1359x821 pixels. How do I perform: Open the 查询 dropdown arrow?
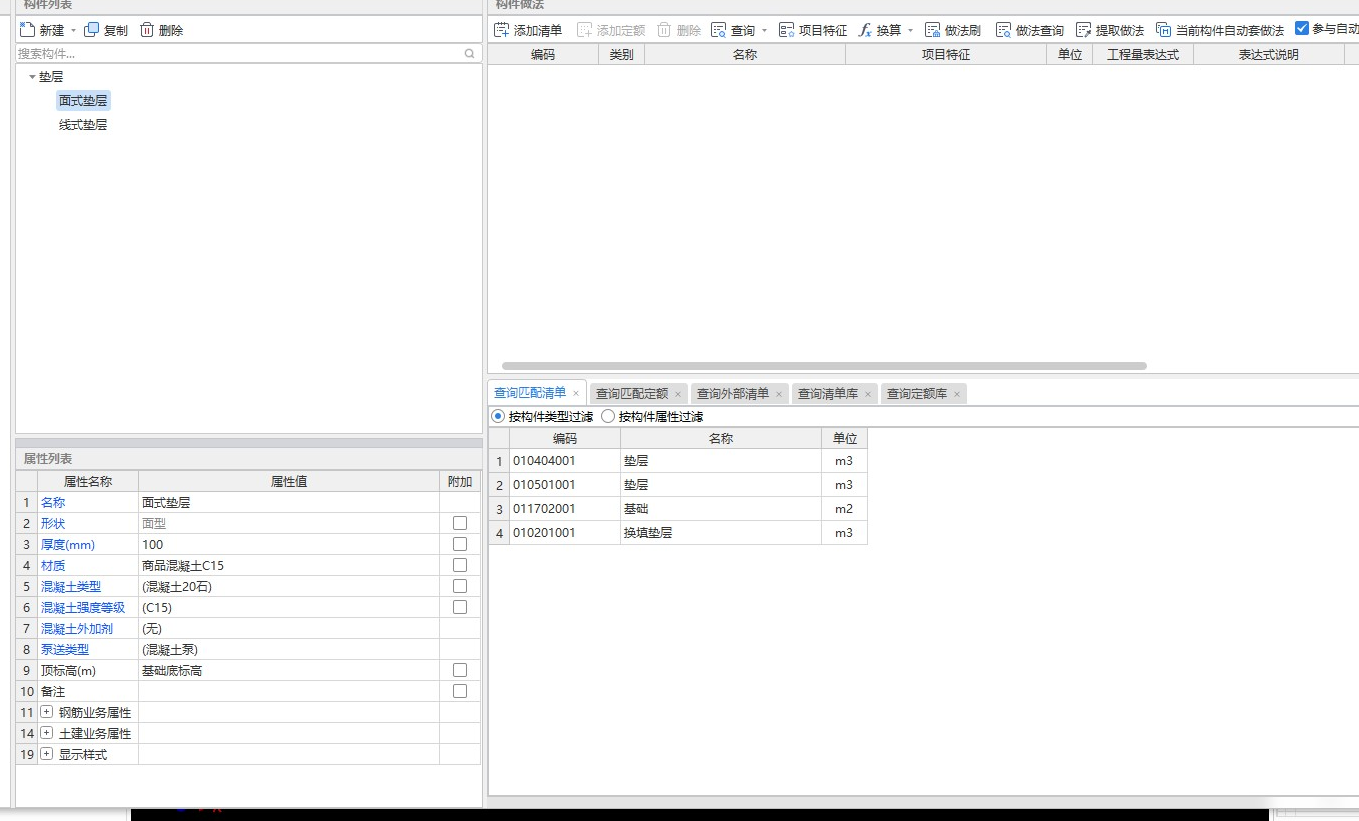click(765, 31)
